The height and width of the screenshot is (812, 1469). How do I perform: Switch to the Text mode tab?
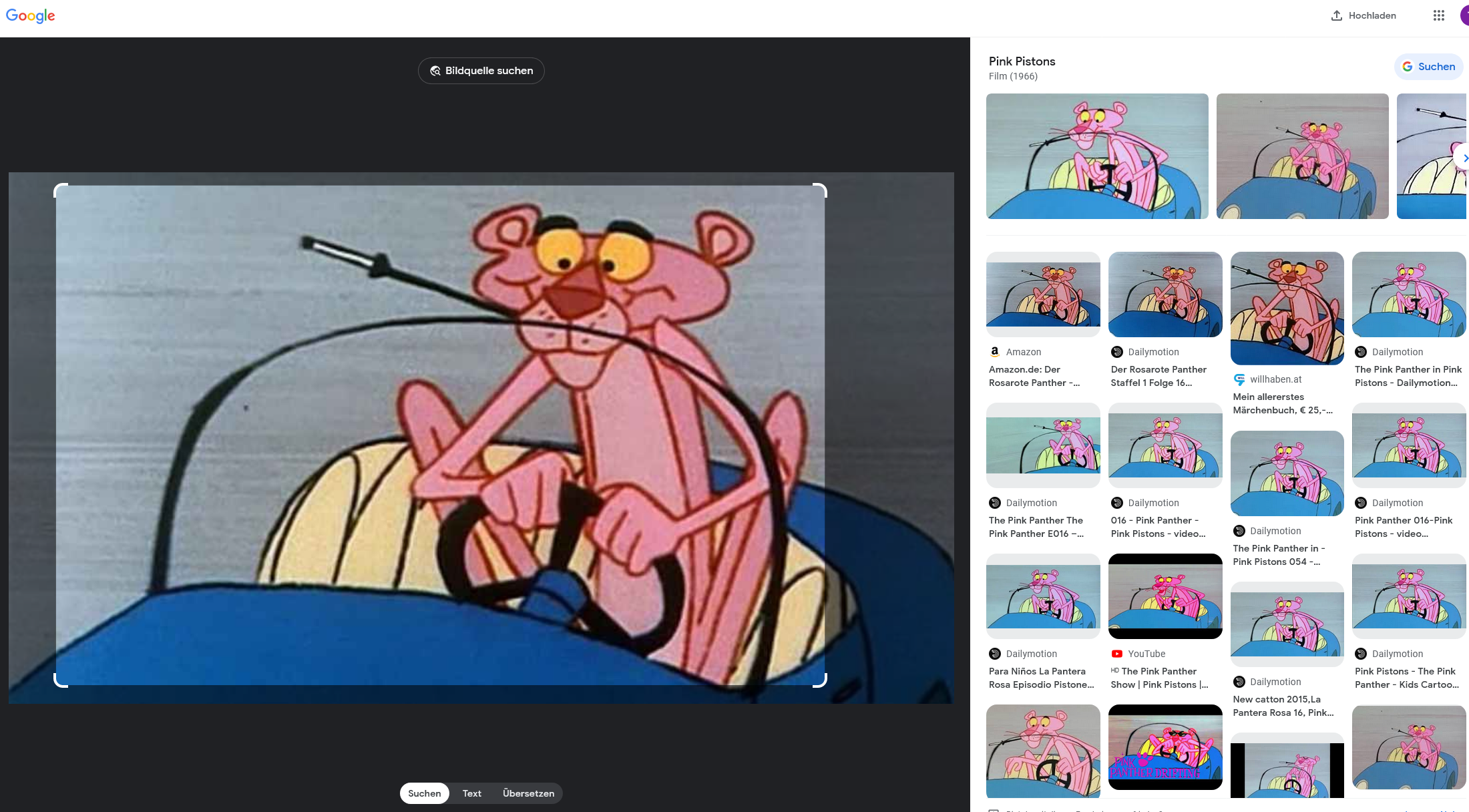472,793
